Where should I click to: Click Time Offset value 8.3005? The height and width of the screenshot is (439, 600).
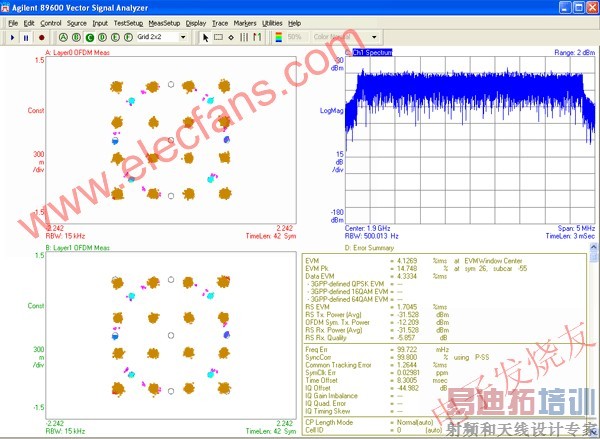coord(407,380)
